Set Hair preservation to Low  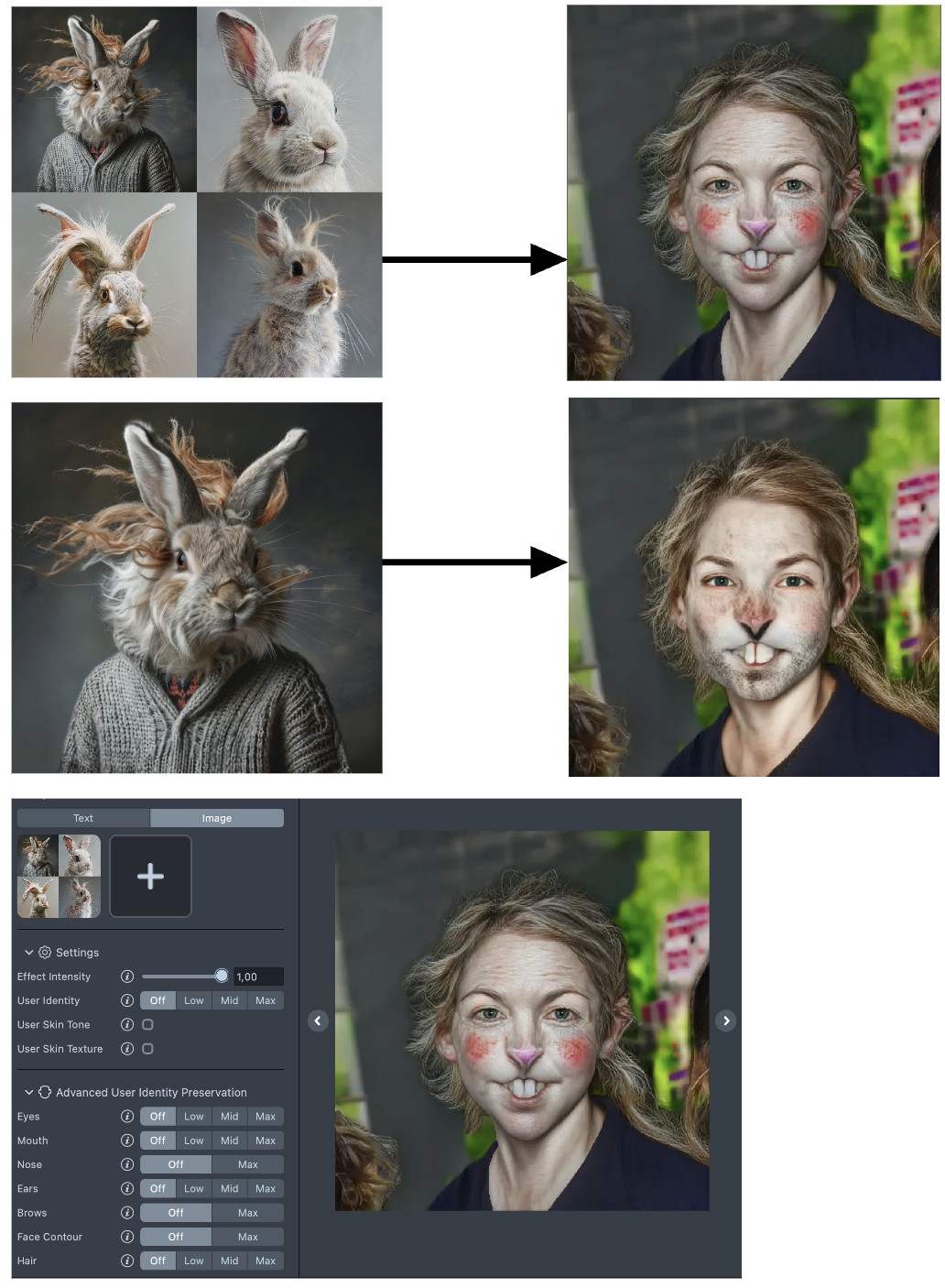193,1261
